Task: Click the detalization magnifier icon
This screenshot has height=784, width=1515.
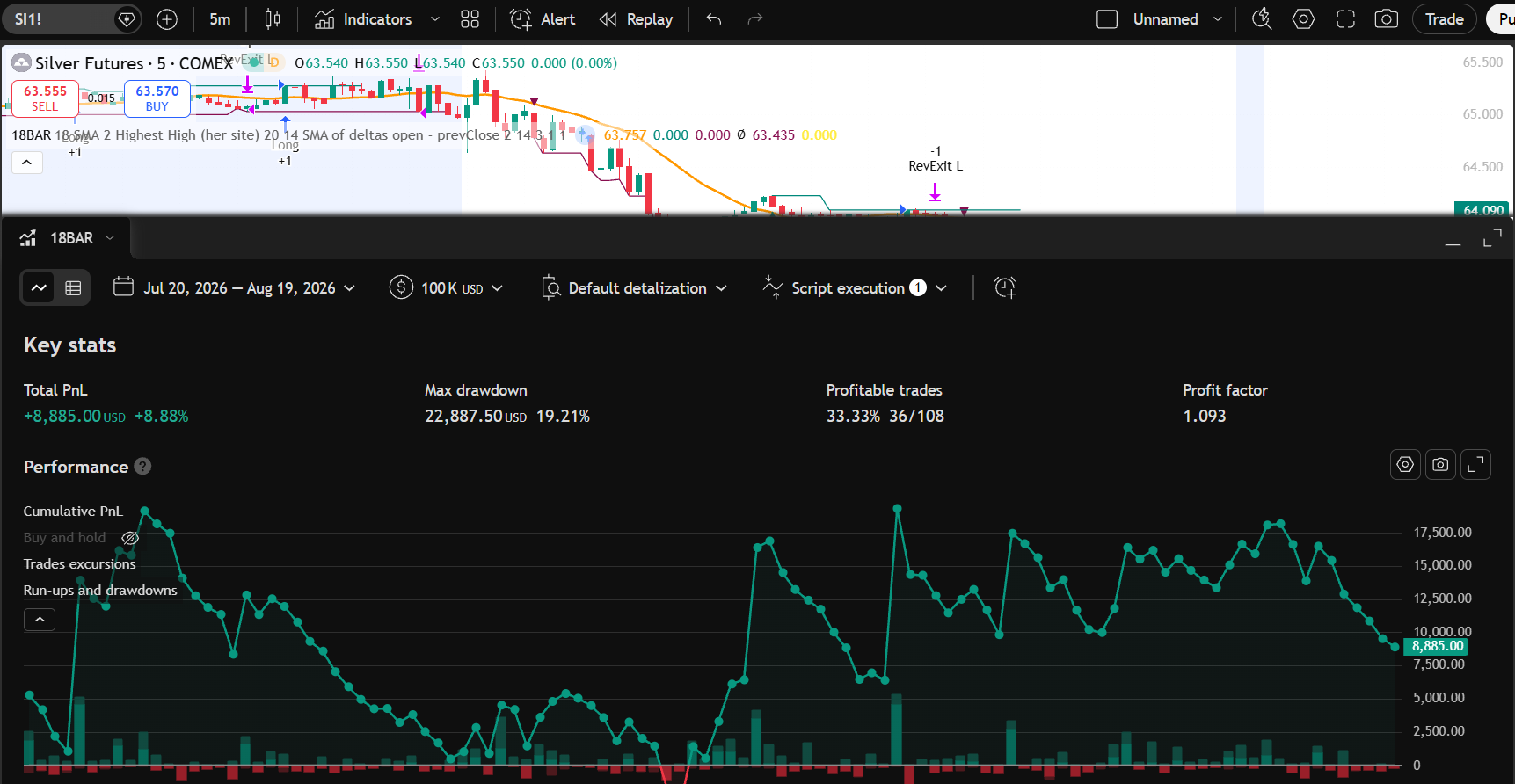Action: click(551, 287)
